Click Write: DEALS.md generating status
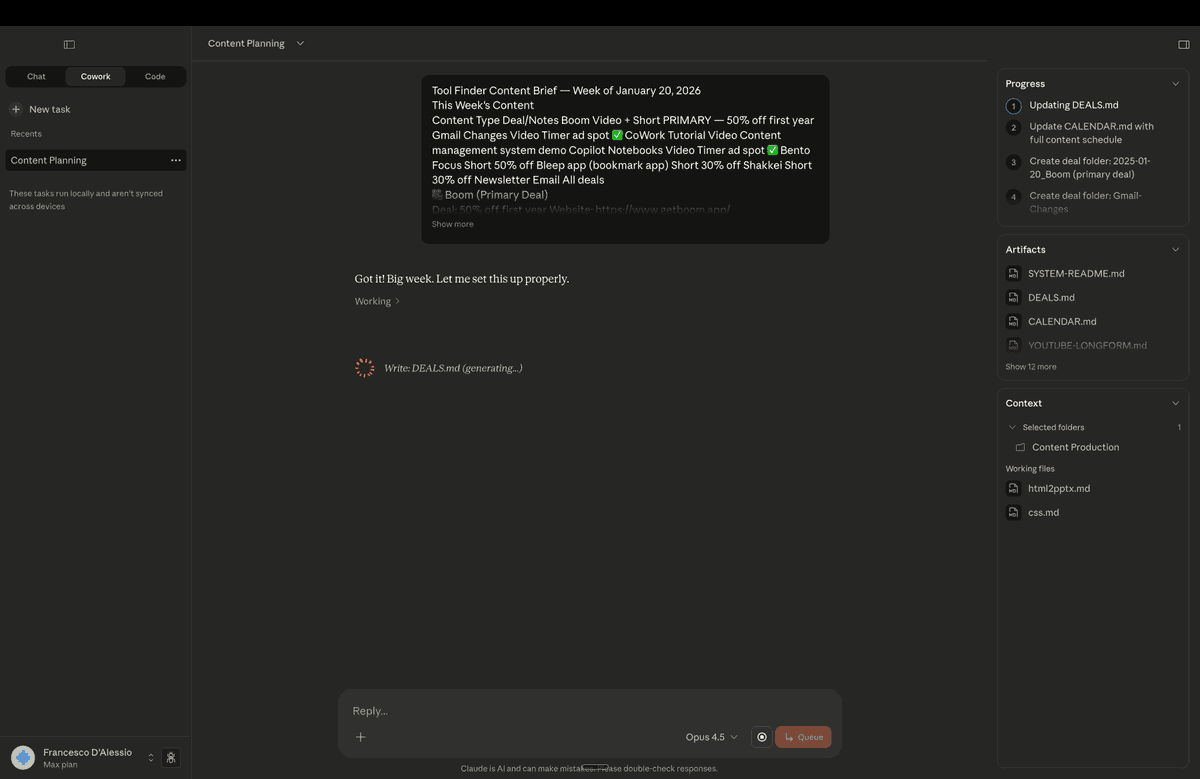Image resolution: width=1200 pixels, height=779 pixels. tap(453, 368)
